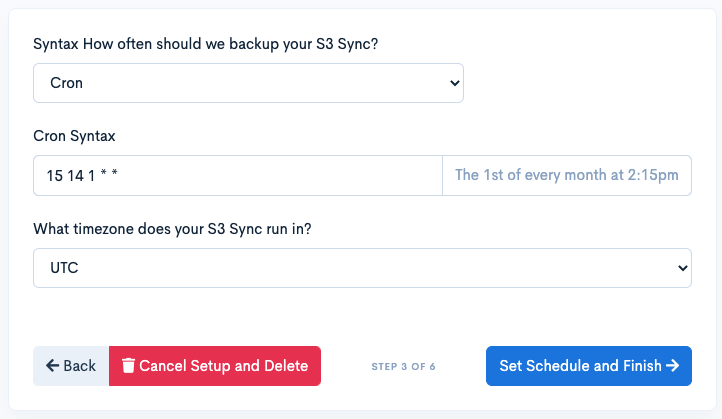Click the chevron on the UTC timezone selector
The height and width of the screenshot is (419, 722).
click(682, 268)
